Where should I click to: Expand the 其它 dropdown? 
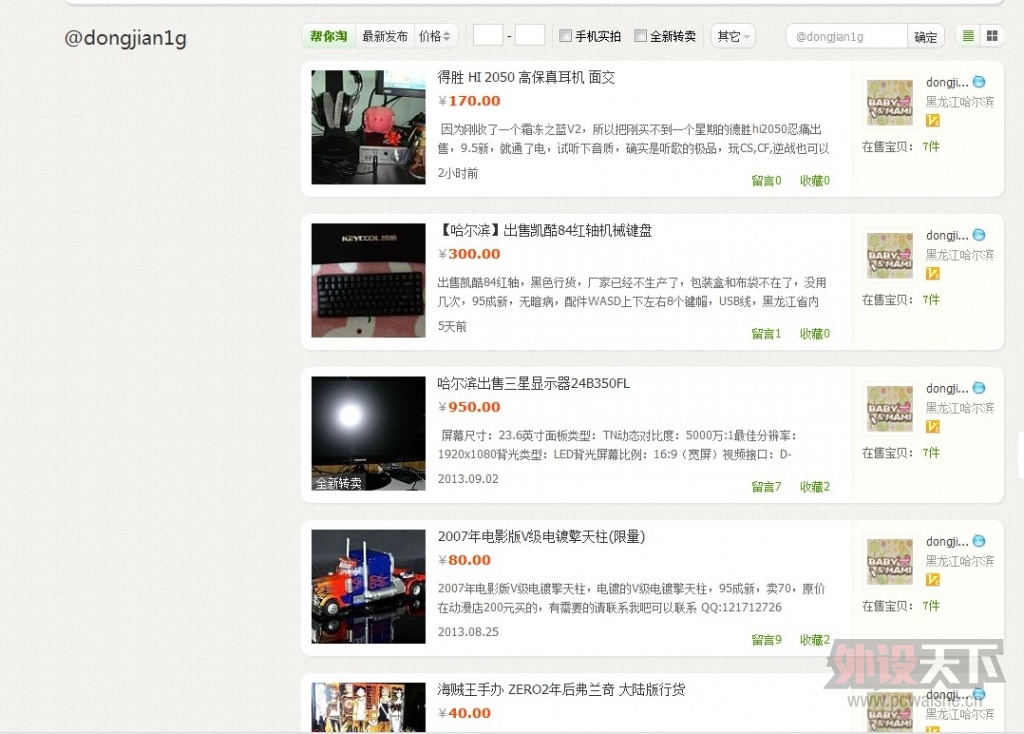(733, 36)
